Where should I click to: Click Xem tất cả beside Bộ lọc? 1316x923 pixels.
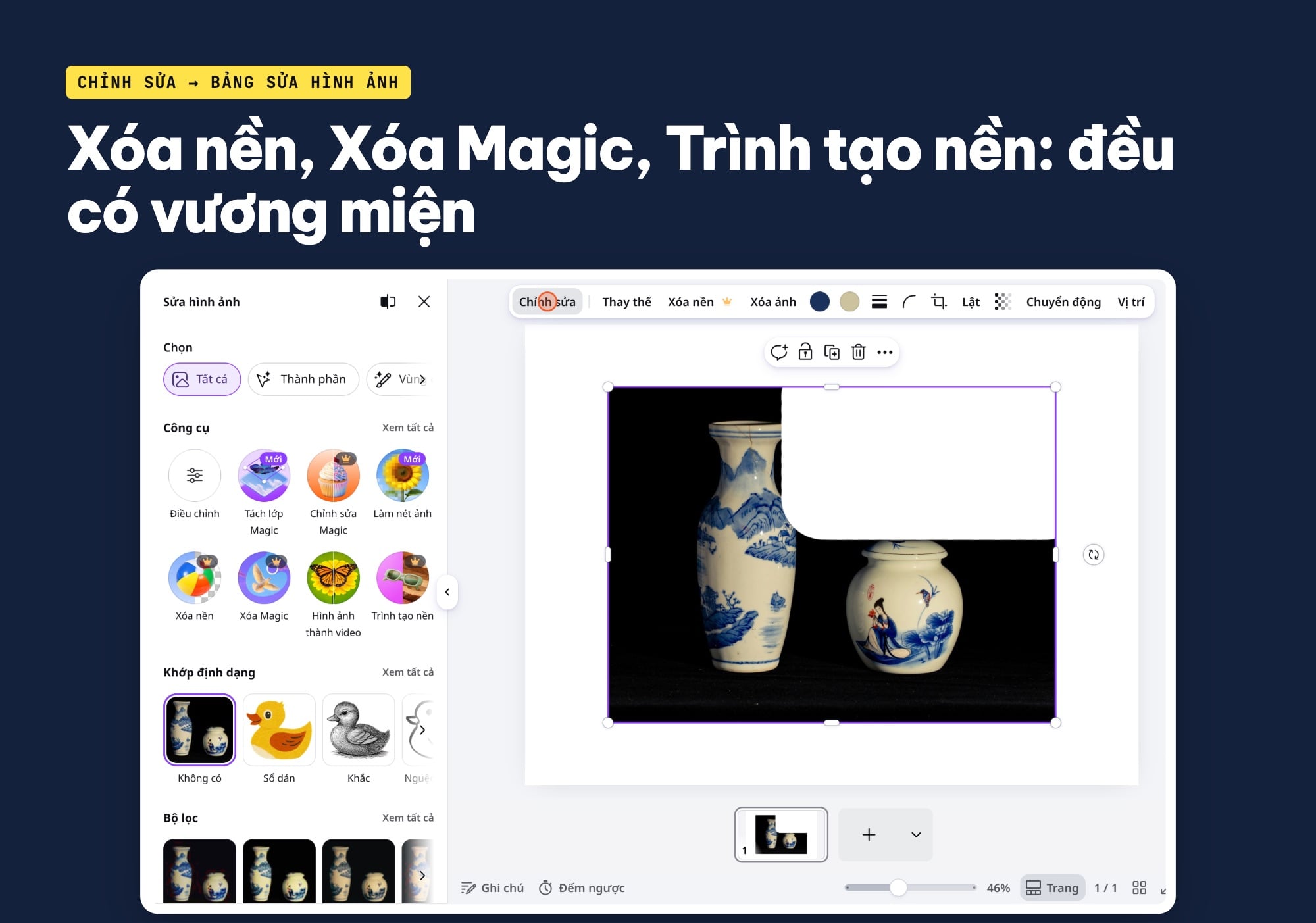pyautogui.click(x=408, y=818)
